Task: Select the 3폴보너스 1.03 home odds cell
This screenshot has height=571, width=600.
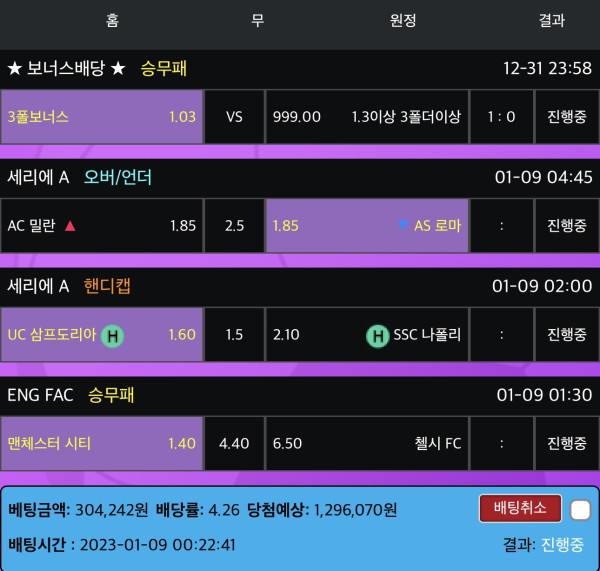Action: point(102,117)
